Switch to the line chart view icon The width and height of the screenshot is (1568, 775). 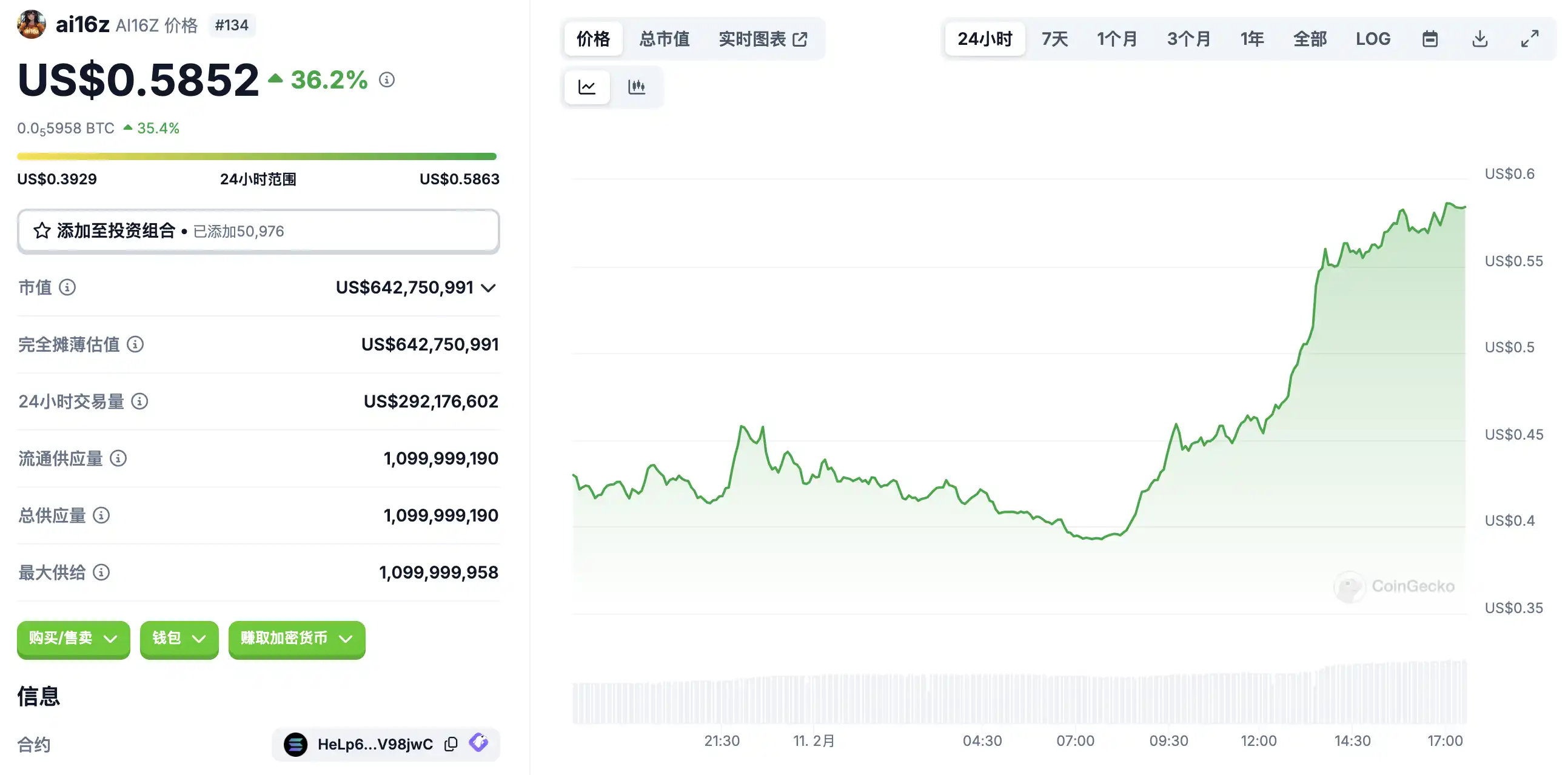point(587,87)
